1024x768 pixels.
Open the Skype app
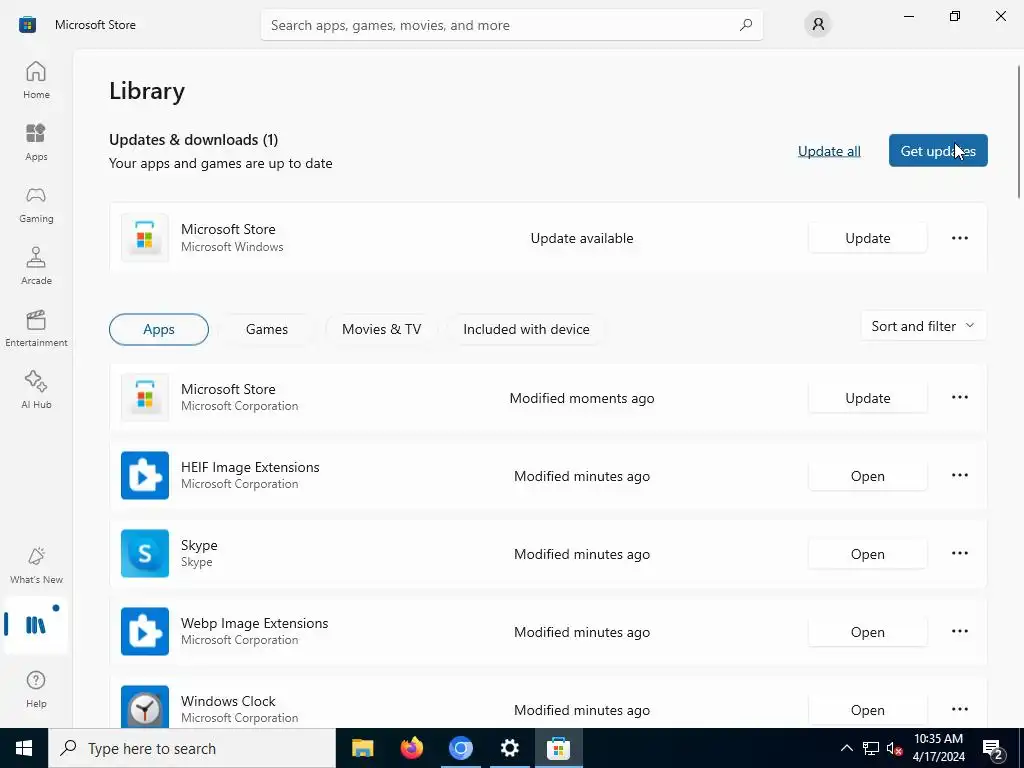coord(867,554)
